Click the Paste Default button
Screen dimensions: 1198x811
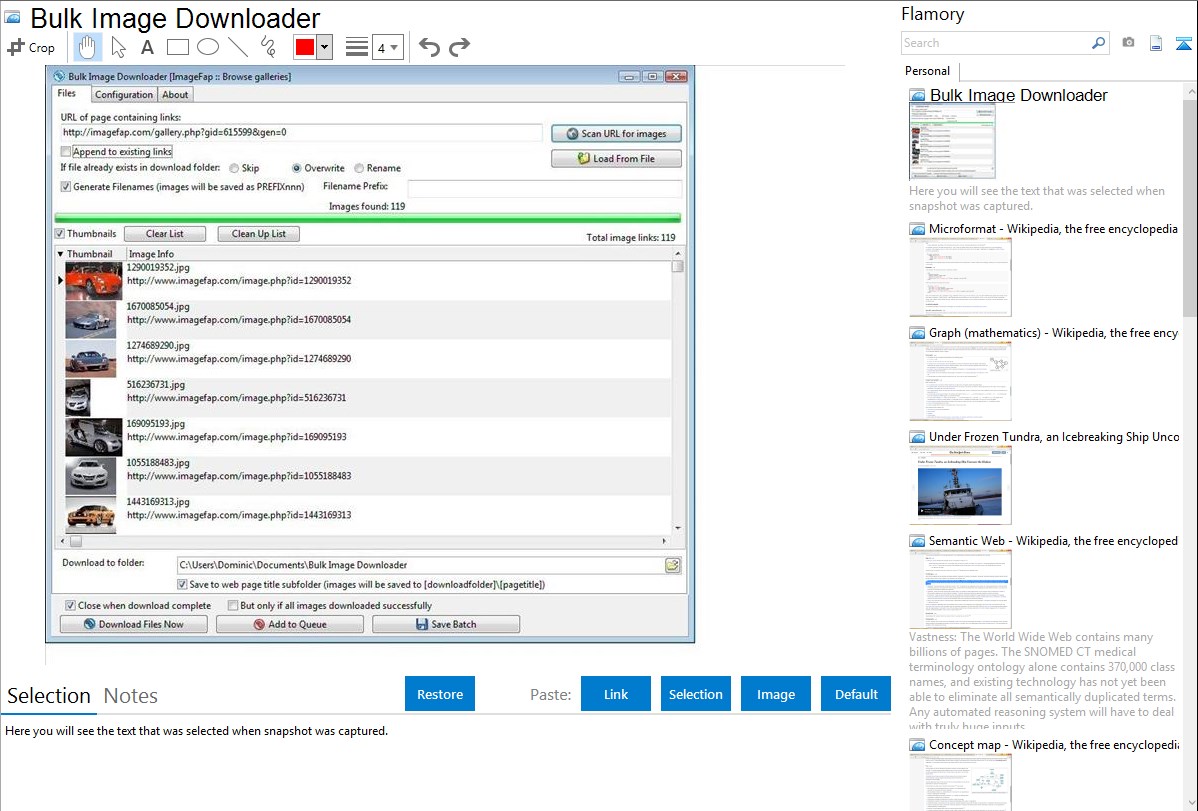tap(856, 694)
